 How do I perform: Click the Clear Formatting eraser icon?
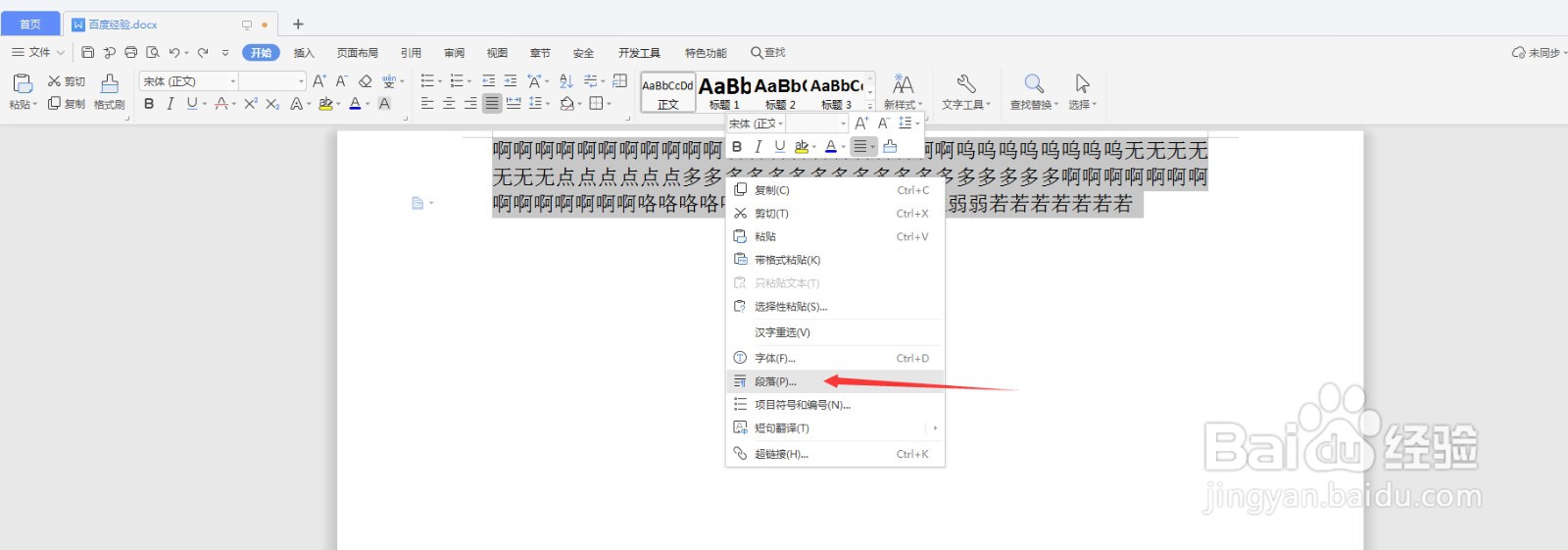pyautogui.click(x=365, y=81)
